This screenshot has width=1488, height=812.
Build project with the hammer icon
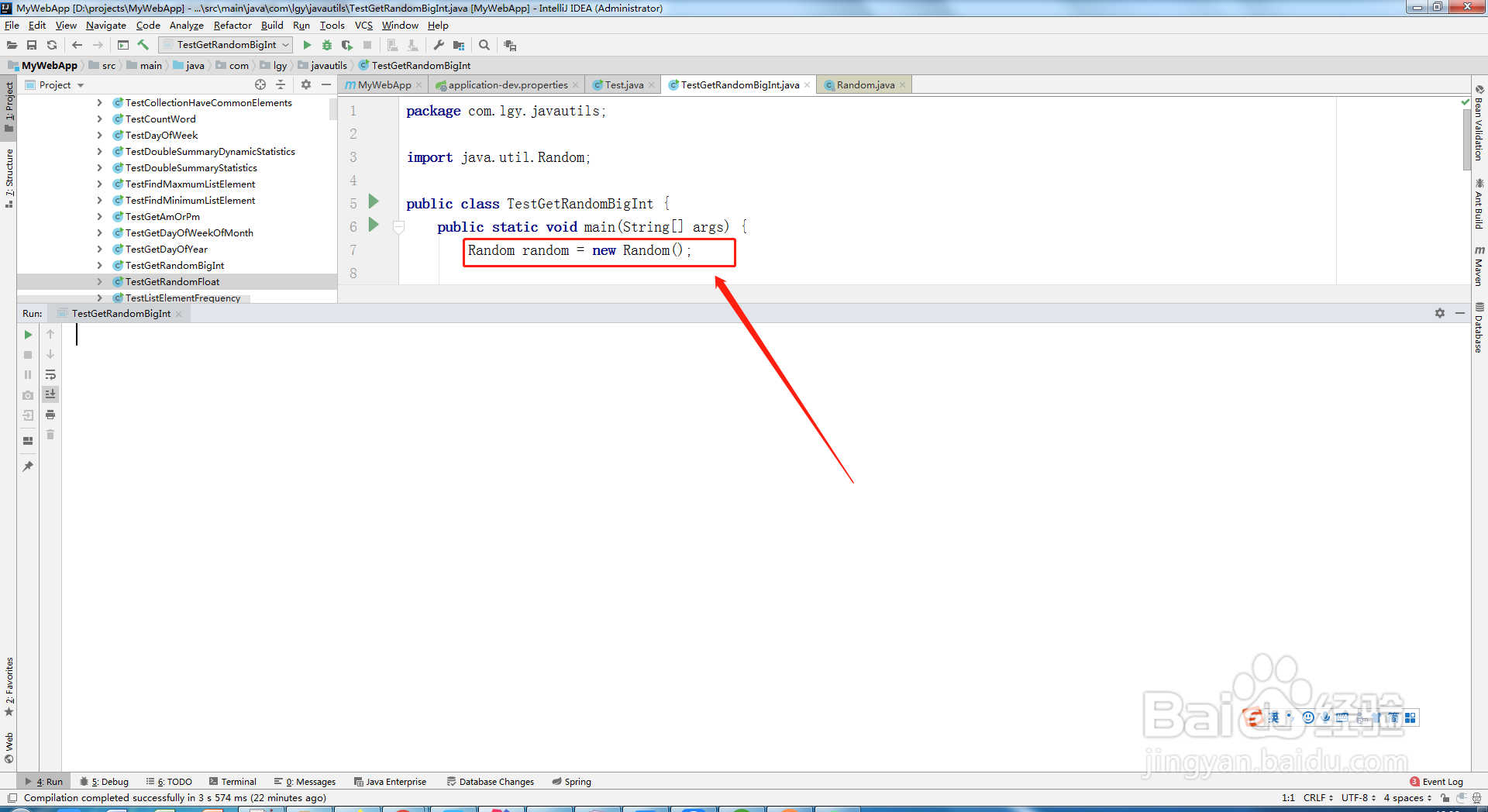click(x=143, y=45)
